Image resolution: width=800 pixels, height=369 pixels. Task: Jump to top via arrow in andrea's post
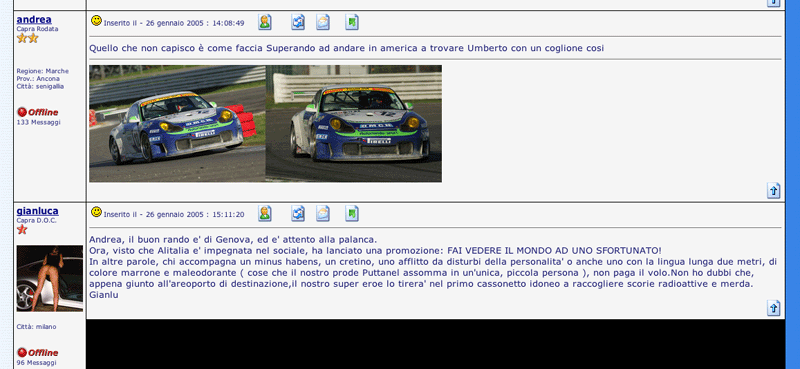[x=773, y=190]
